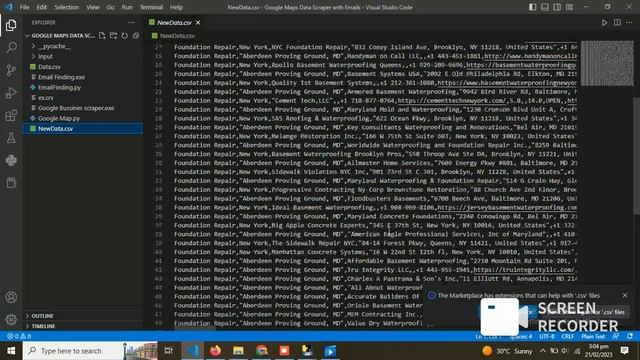Open the notifications bell in status bar
Viewport: 640px width, 360px height.
[x=630, y=336]
